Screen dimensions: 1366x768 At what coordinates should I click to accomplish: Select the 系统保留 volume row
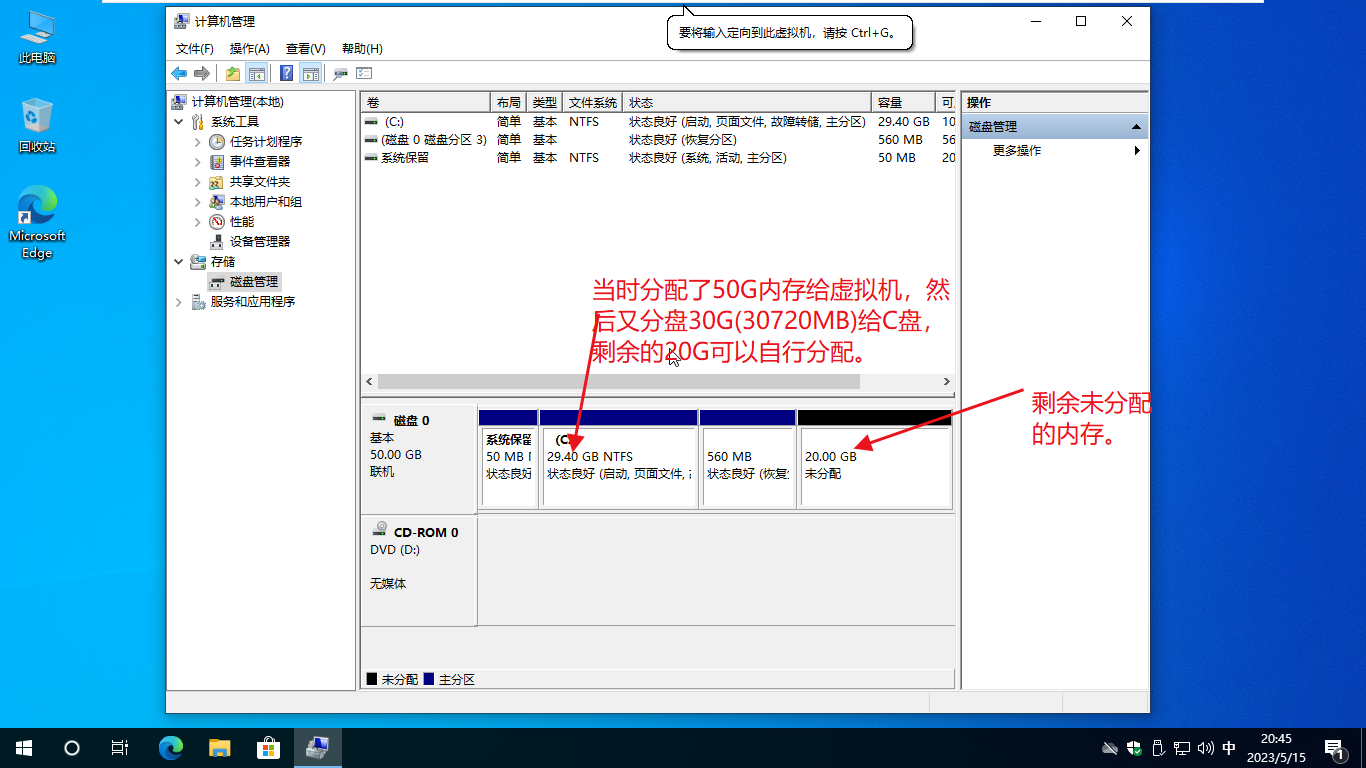click(x=658, y=158)
